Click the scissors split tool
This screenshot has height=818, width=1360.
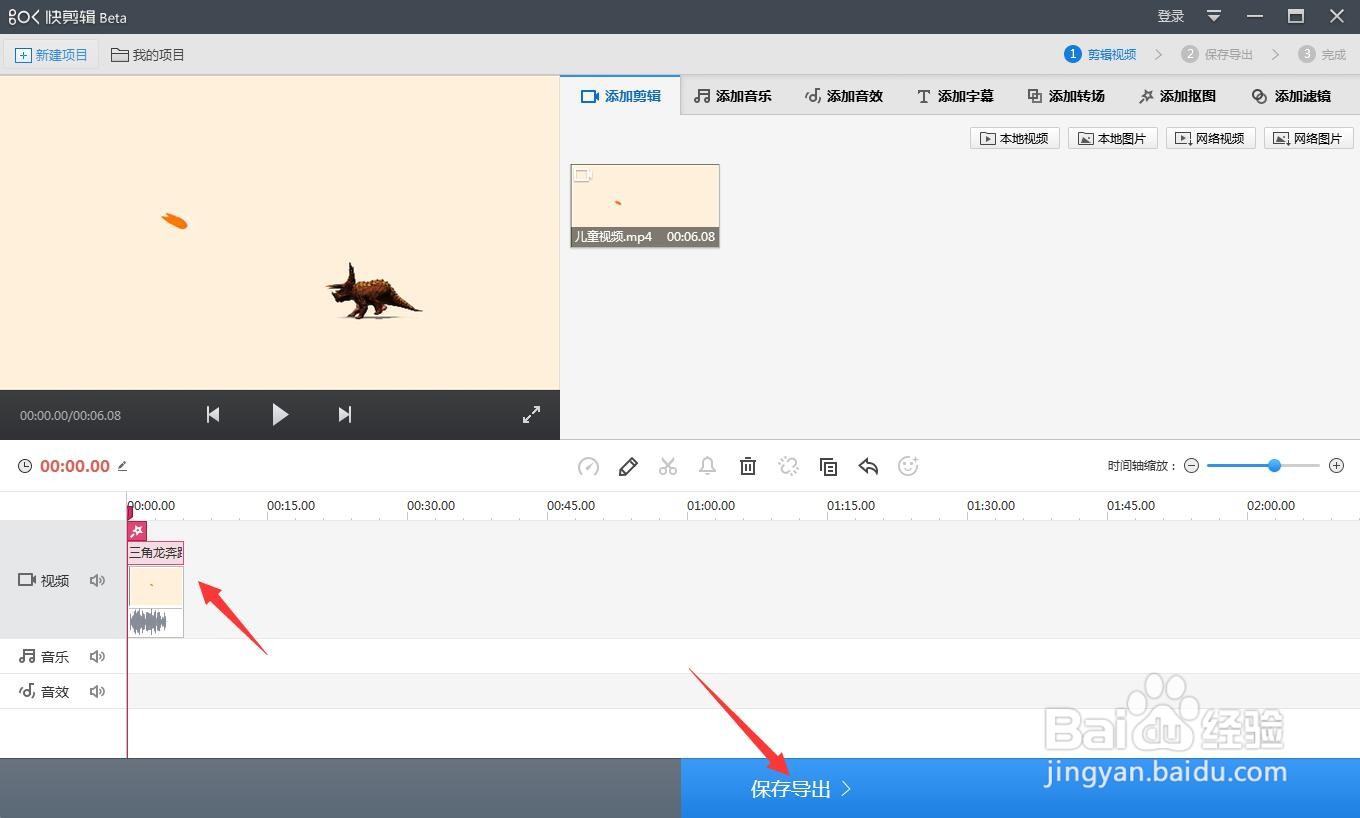point(668,466)
